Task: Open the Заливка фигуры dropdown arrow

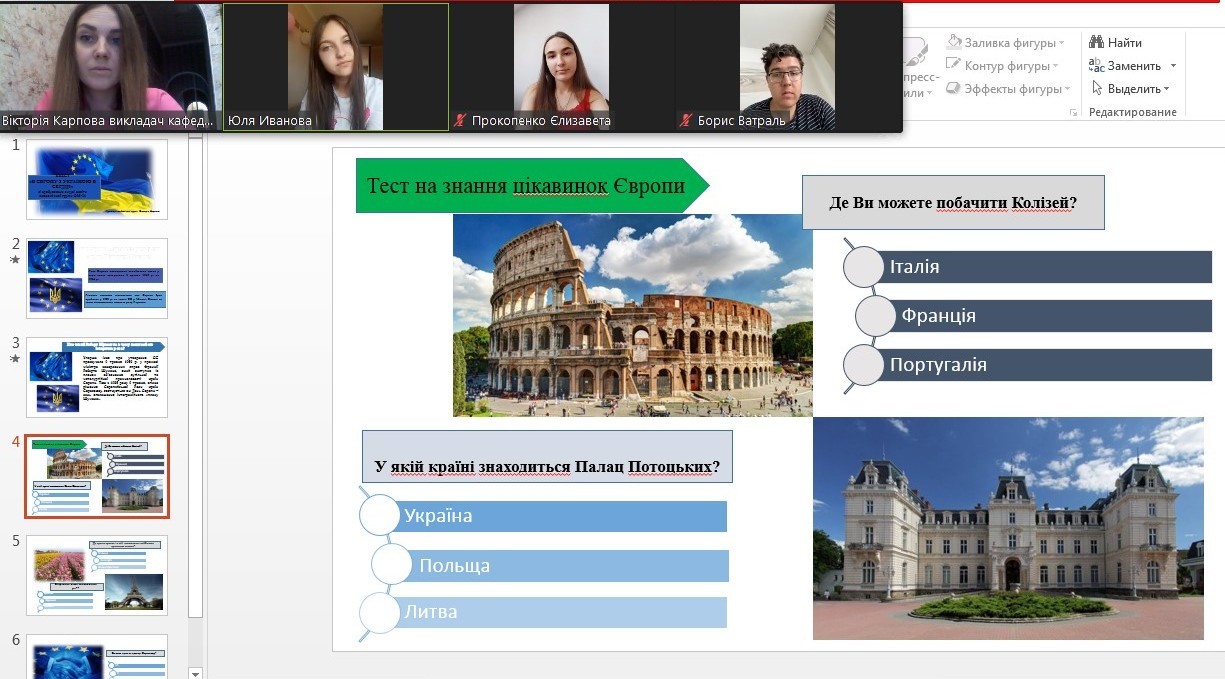Action: point(1061,43)
